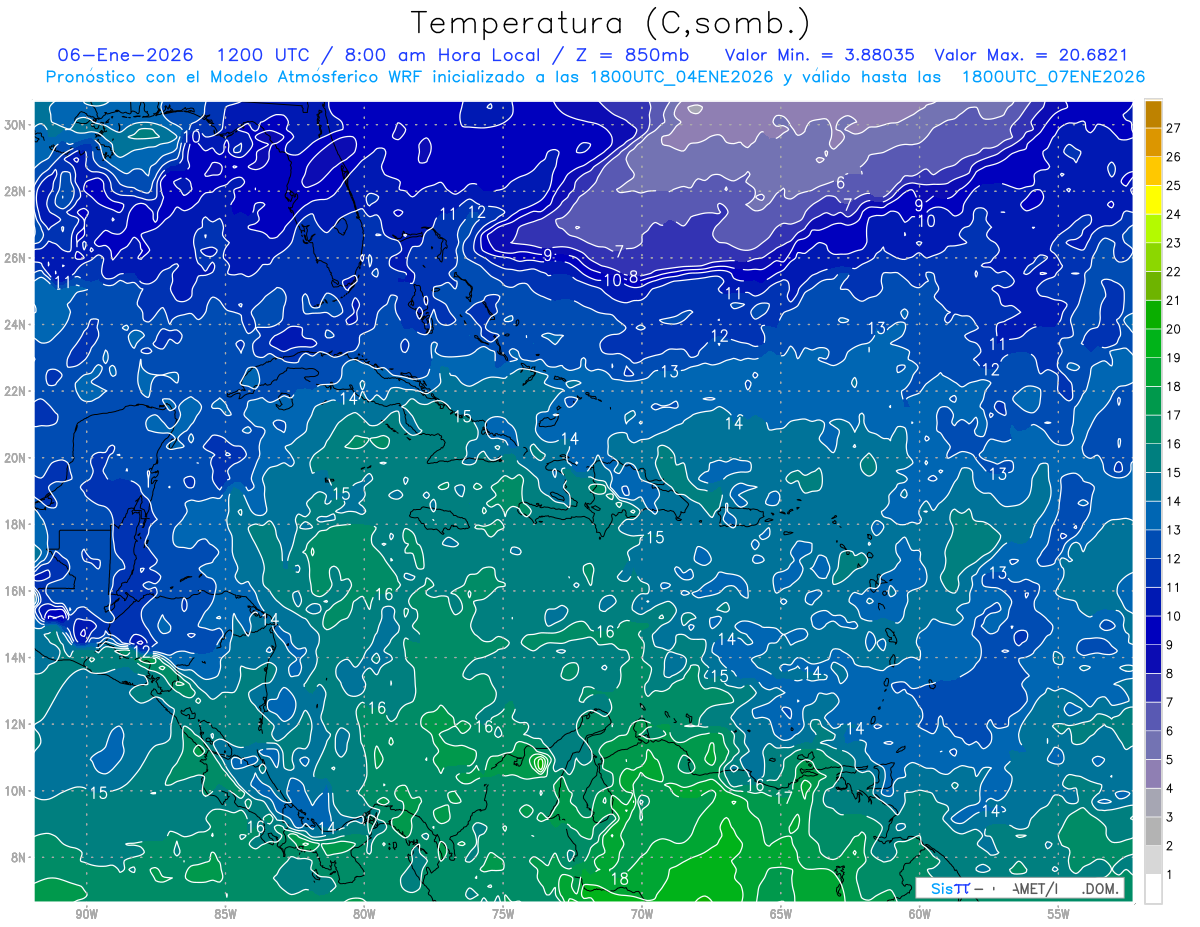Click the brown-orange top segment of color bar

pos(1154,114)
